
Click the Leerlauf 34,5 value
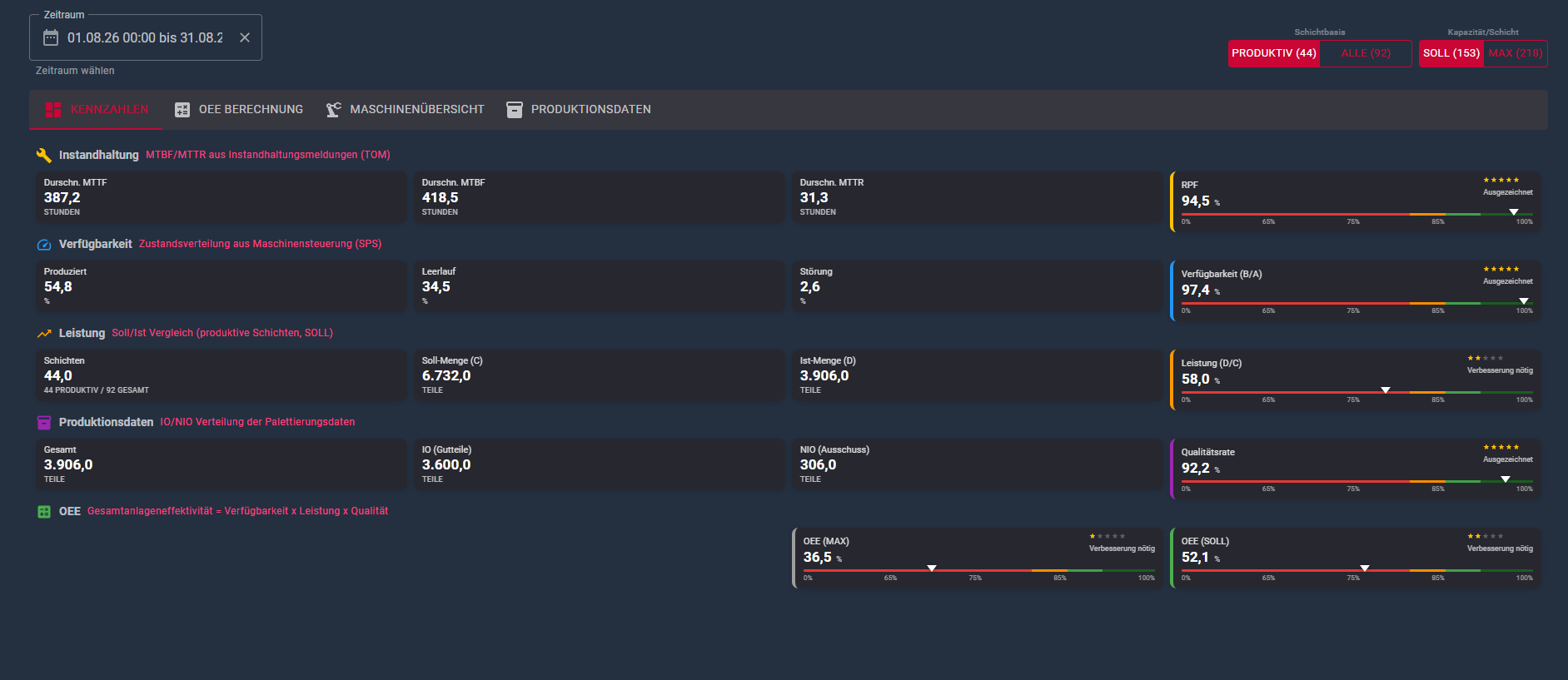(x=436, y=287)
